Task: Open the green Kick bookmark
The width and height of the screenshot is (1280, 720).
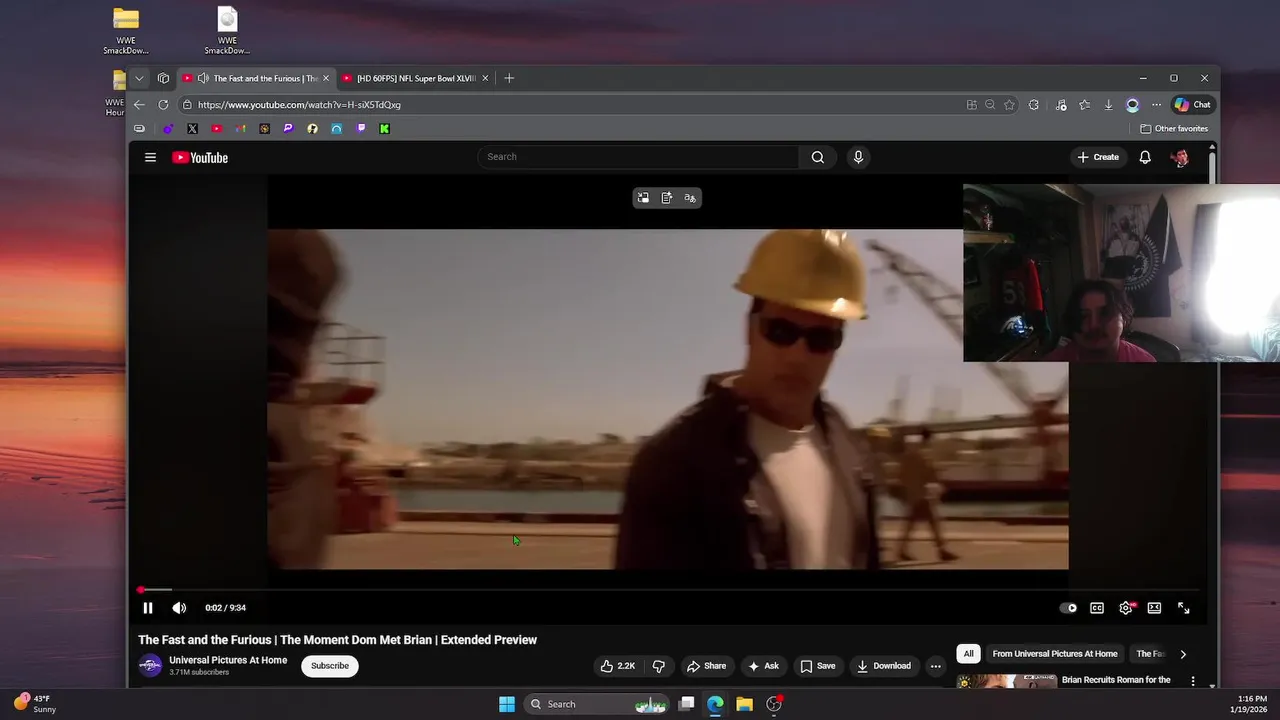Action: [x=384, y=128]
